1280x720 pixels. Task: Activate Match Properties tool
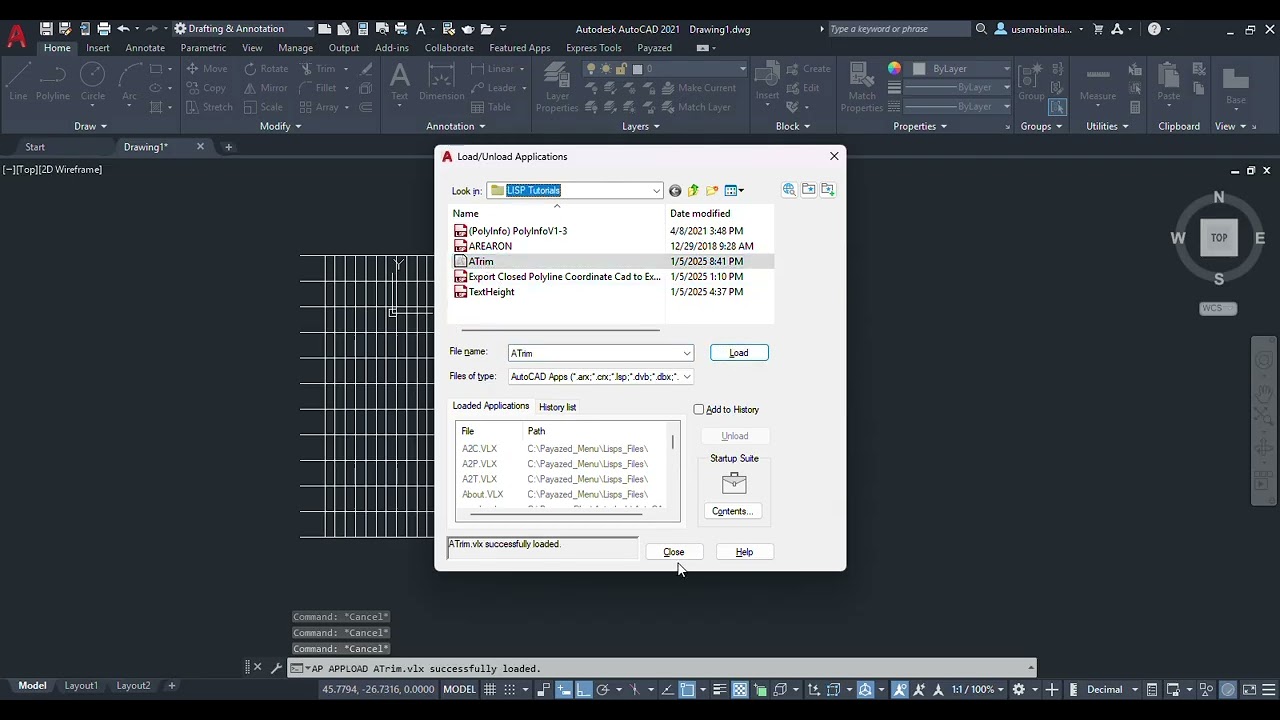tap(861, 86)
